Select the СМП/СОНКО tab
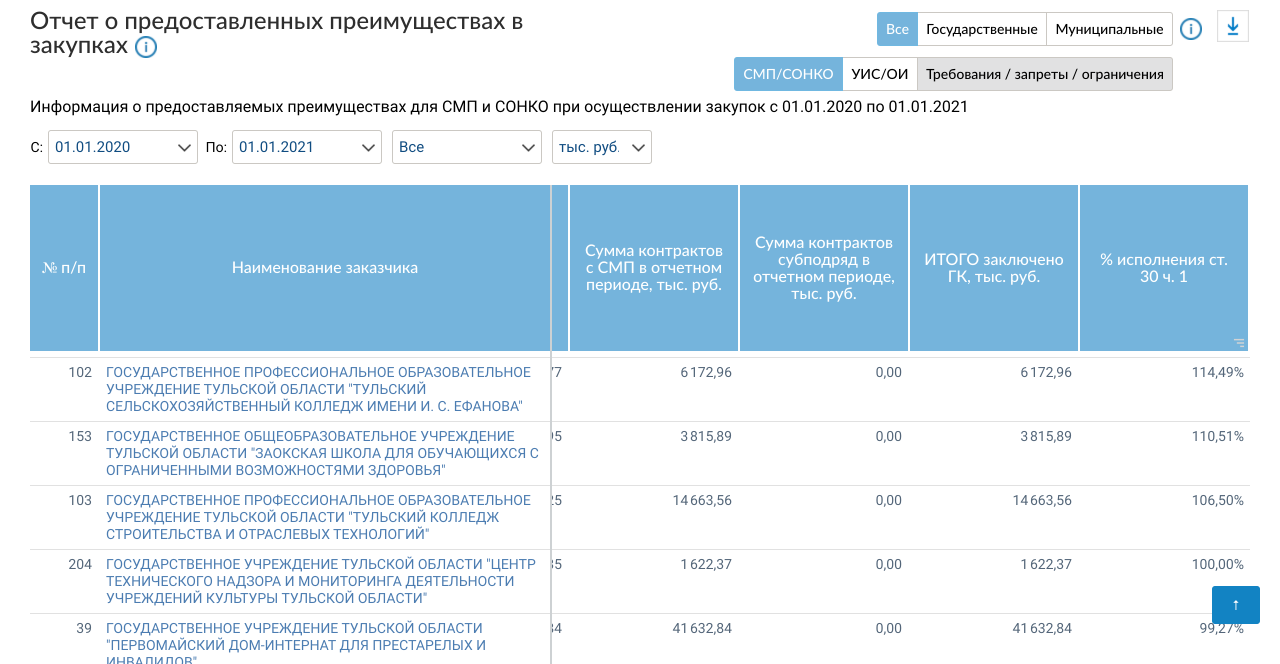Screen dimensions: 1280x664 pyautogui.click(x=788, y=74)
